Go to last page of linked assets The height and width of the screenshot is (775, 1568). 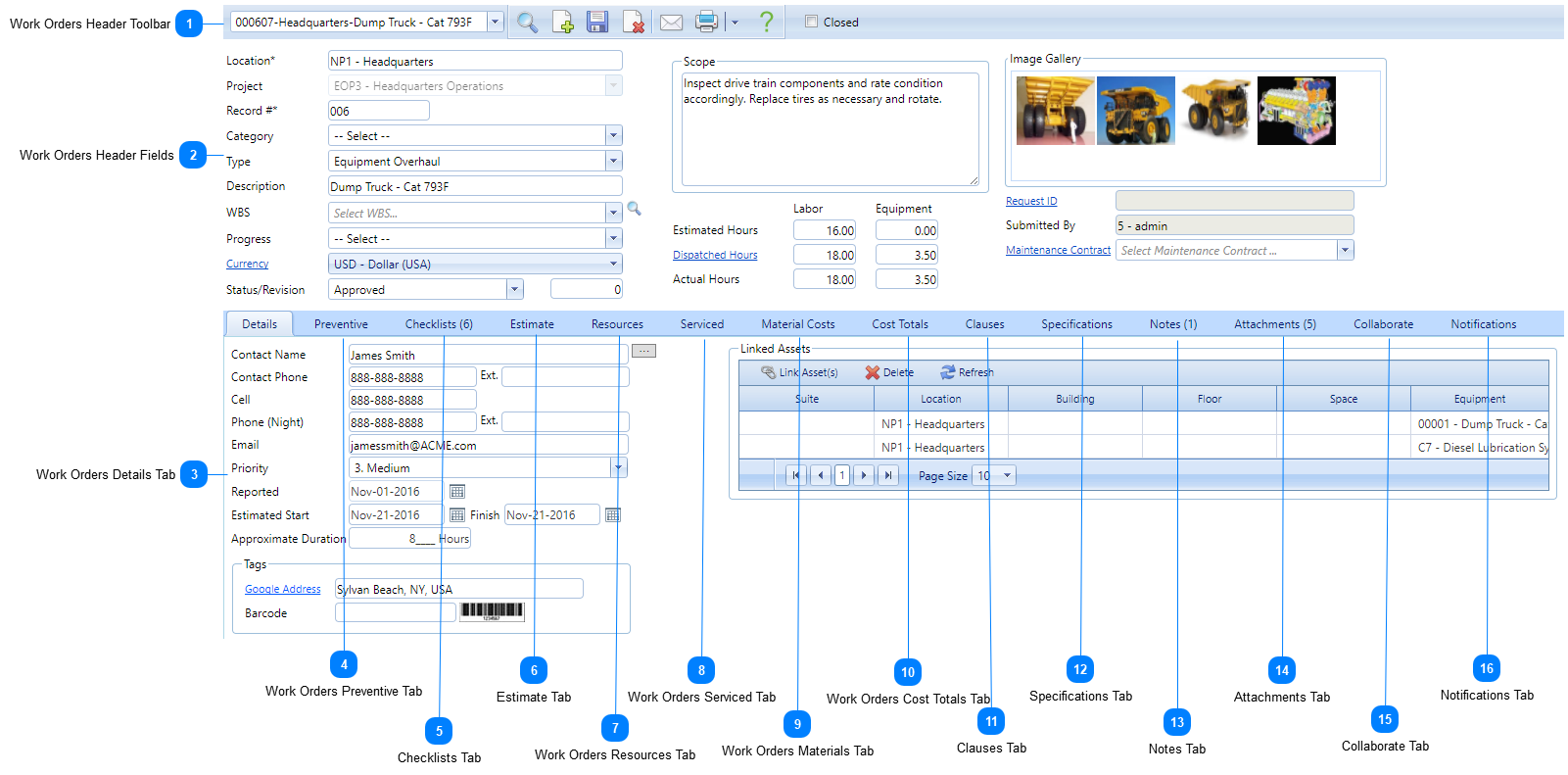tap(888, 475)
